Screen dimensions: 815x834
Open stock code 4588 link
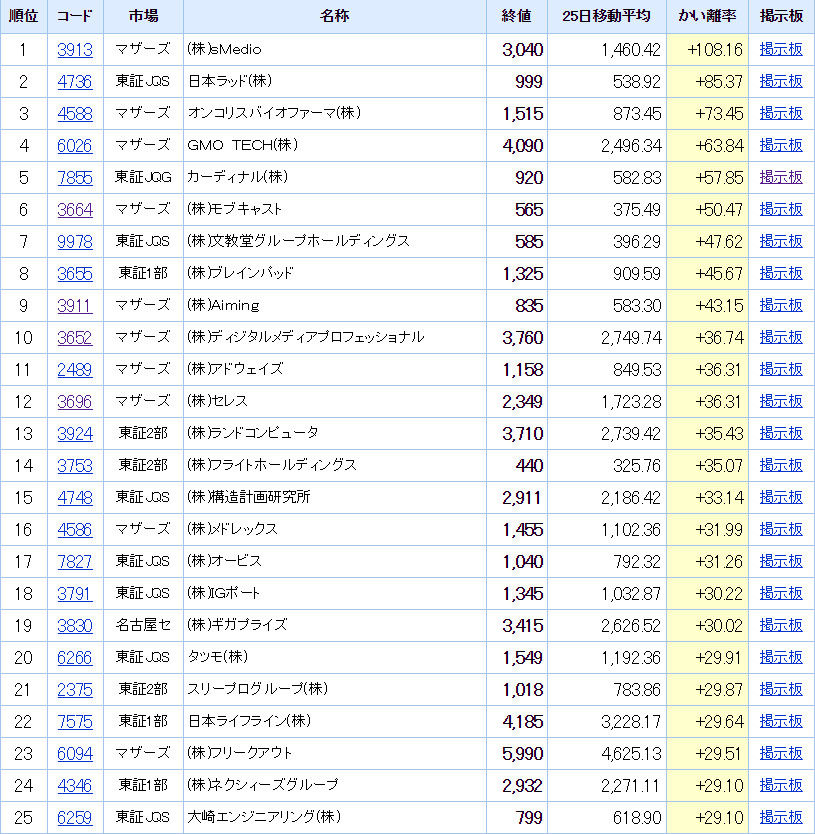pos(75,113)
